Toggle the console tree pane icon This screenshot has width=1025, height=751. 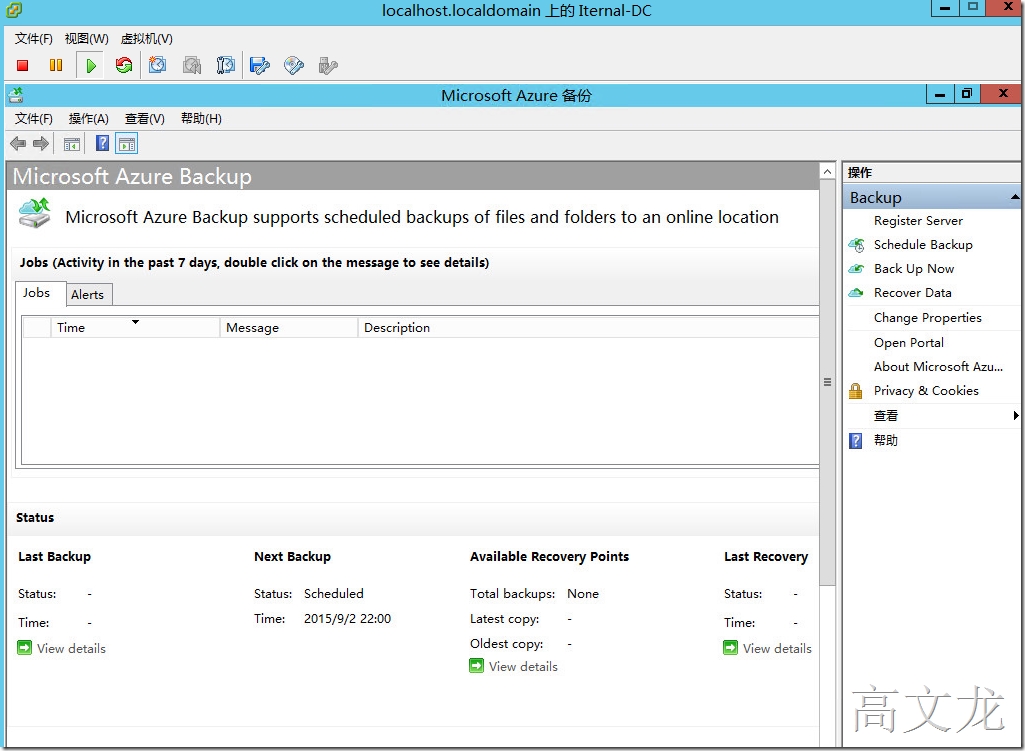[x=72, y=144]
